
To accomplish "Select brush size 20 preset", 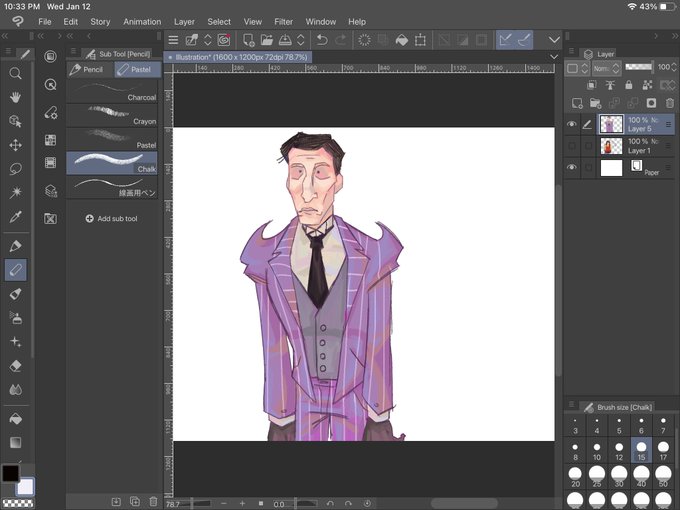I will 575,477.
